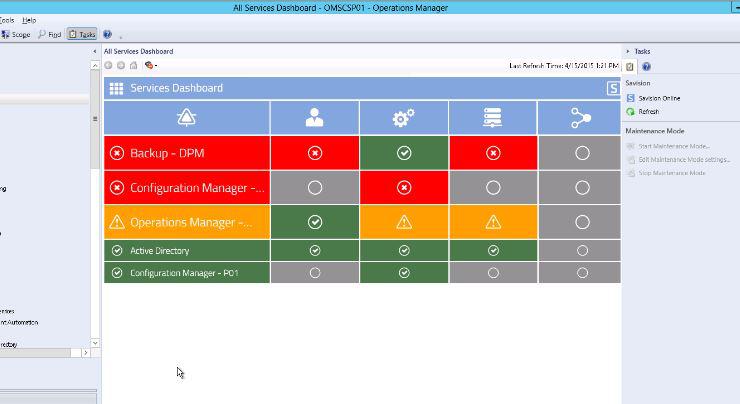This screenshot has width=740, height=404.
Task: Select Configuration Manager - PO1 row
Action: click(x=187, y=273)
